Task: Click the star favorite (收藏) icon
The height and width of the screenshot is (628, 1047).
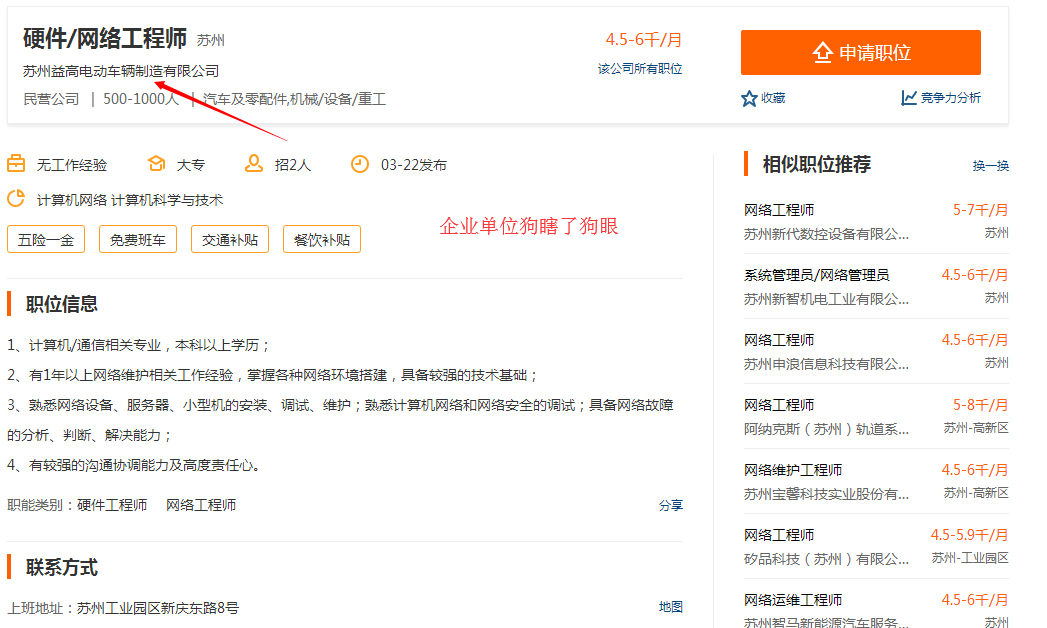Action: point(749,98)
